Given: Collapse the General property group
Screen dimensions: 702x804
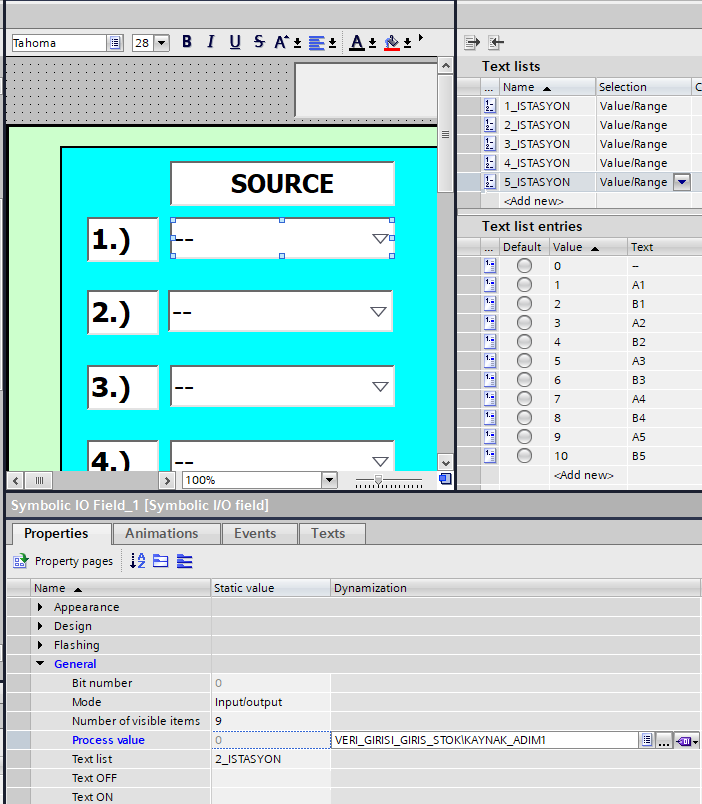Looking at the screenshot, I should [x=41, y=664].
